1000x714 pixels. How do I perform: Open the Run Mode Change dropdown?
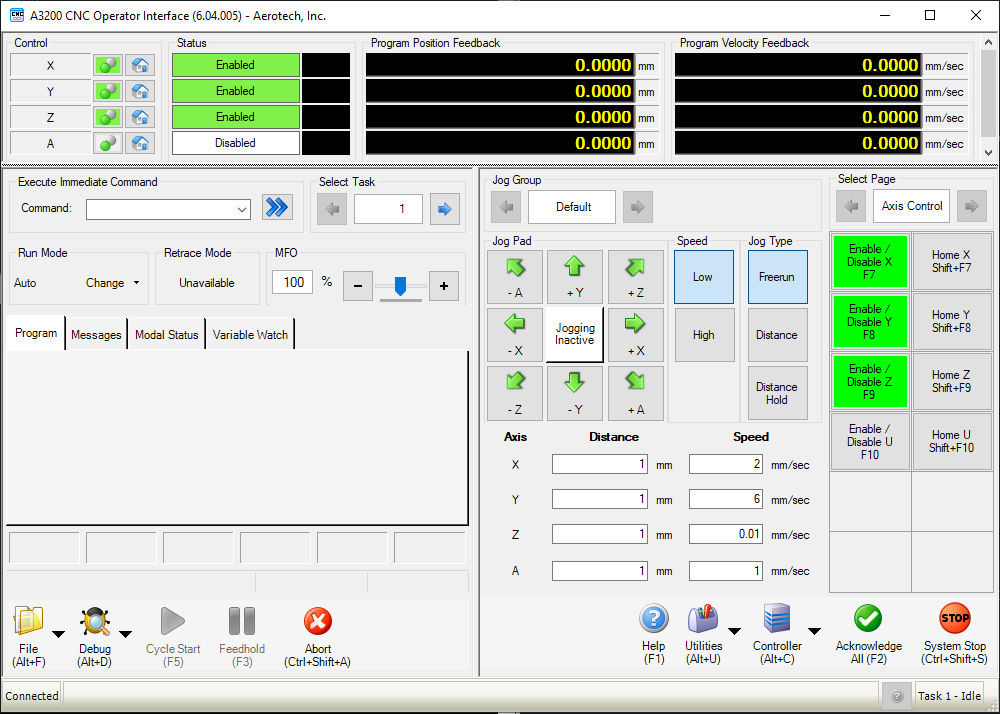[112, 282]
